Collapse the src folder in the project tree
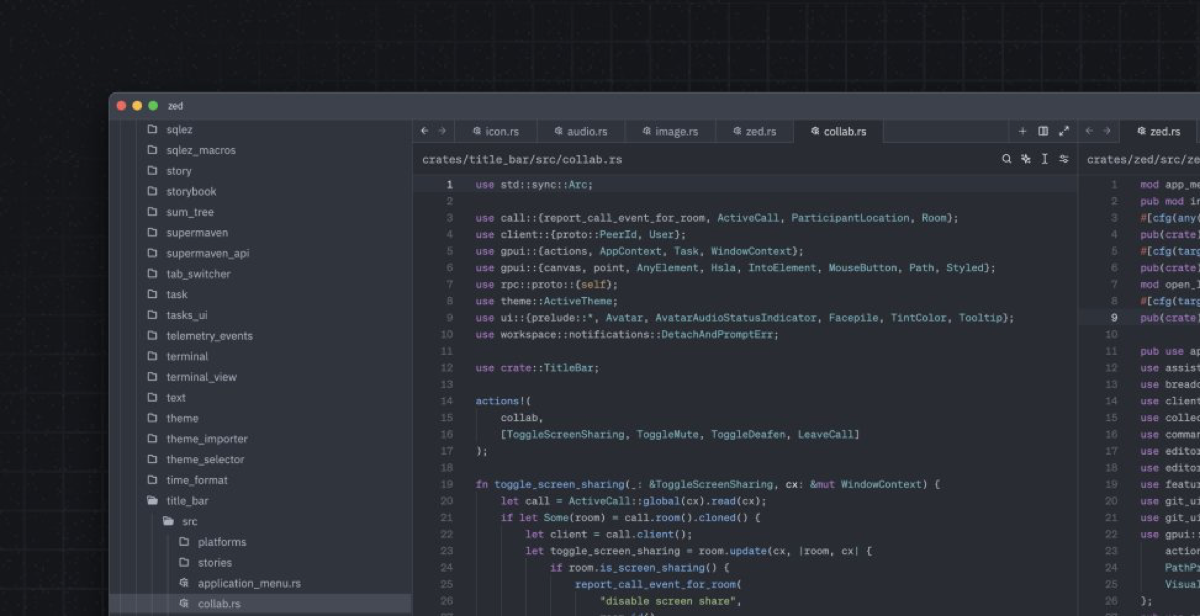The height and width of the screenshot is (616, 1200). pos(189,521)
